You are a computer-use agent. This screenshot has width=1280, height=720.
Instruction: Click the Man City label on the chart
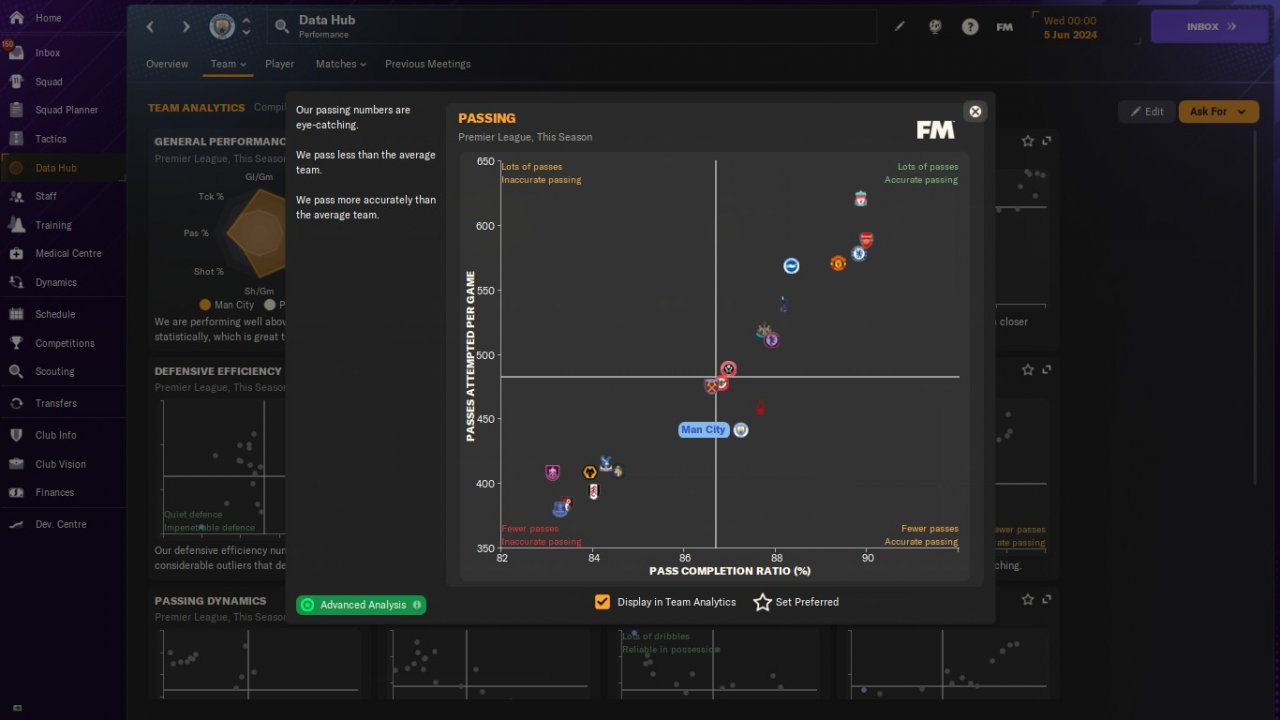tap(703, 430)
